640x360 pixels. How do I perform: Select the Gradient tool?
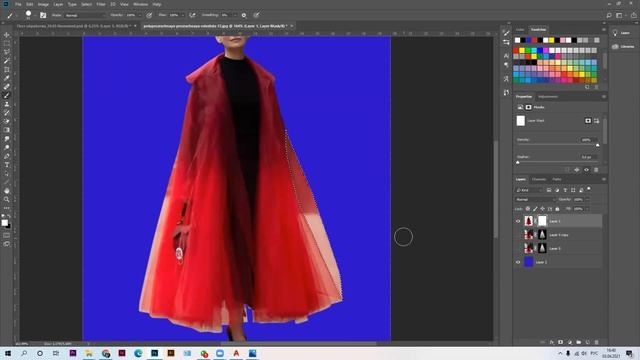click(7, 130)
